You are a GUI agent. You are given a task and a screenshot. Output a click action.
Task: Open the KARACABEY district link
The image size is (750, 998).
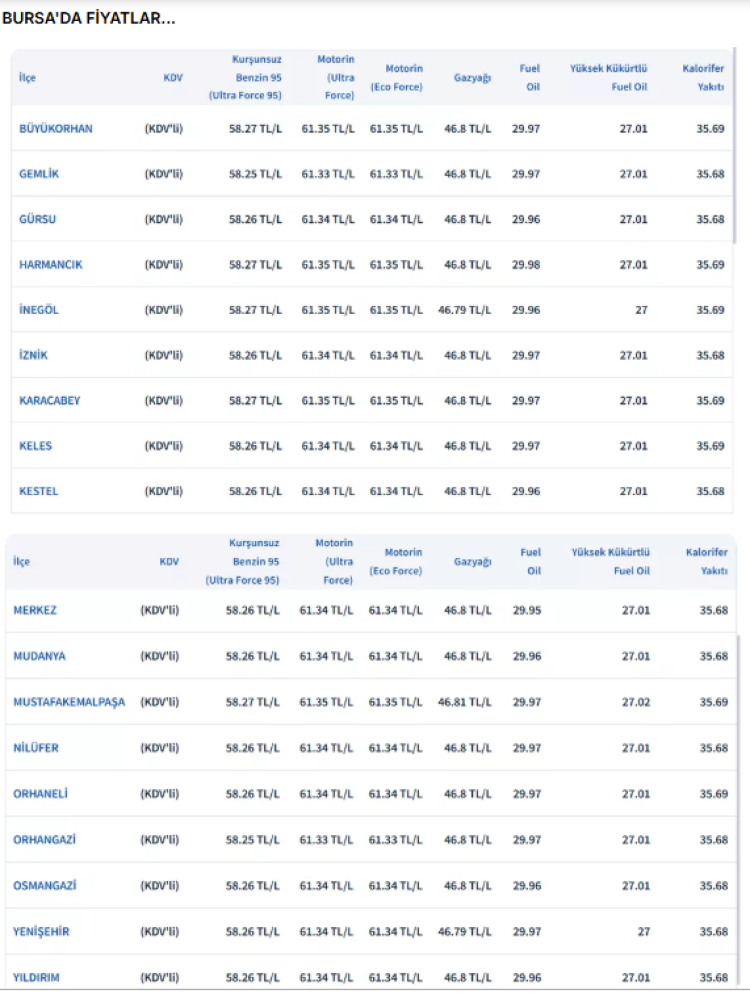[50, 401]
